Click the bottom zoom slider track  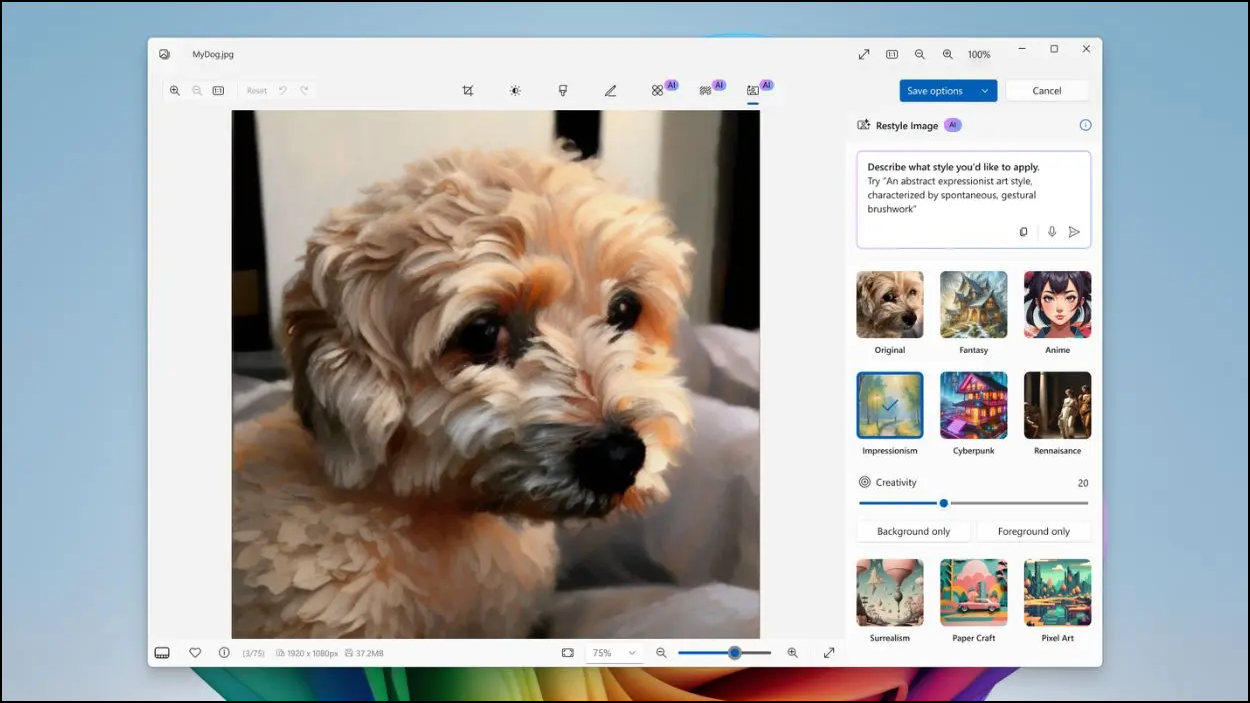725,653
